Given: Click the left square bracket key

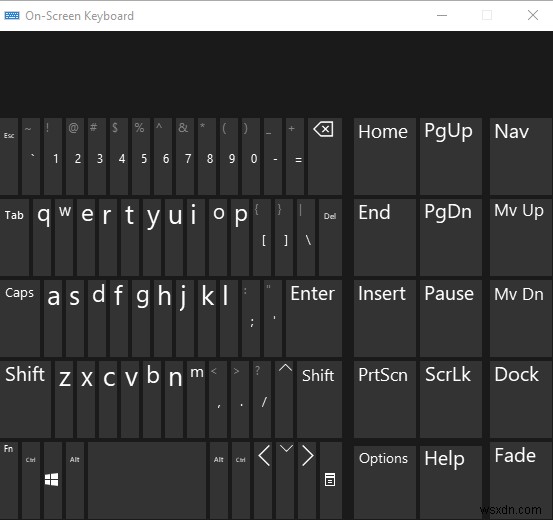Looking at the screenshot, I should [x=262, y=237].
